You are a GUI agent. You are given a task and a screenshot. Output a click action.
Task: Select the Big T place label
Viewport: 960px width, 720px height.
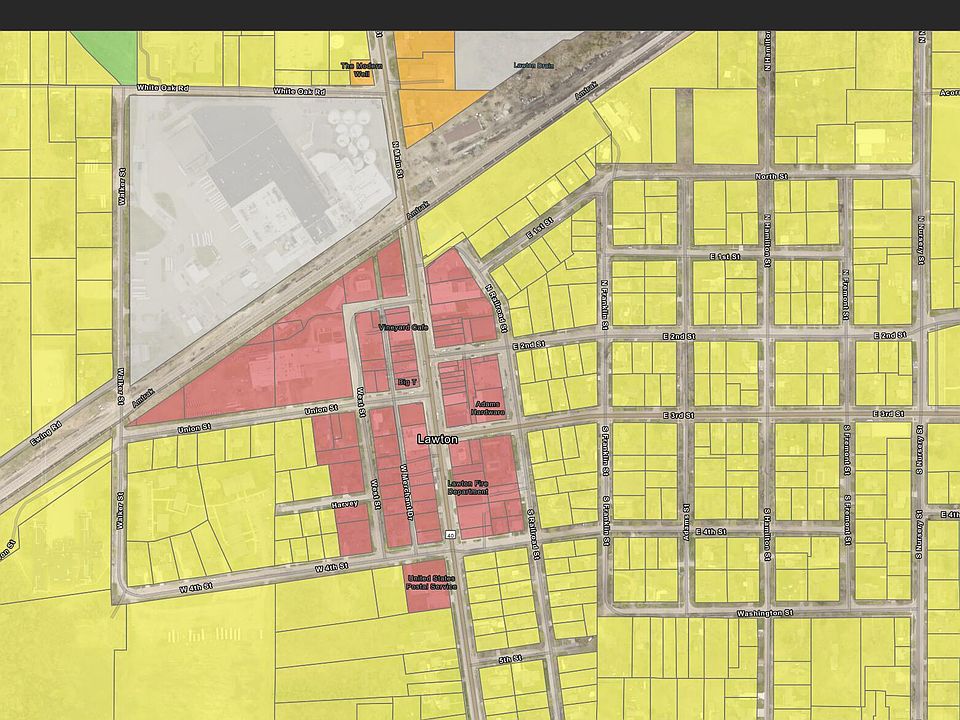point(407,382)
